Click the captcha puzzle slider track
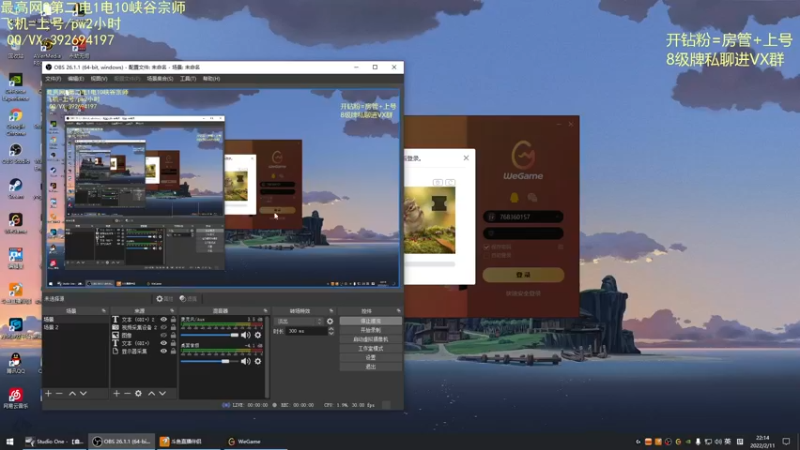The width and height of the screenshot is (800, 450). pos(429,264)
